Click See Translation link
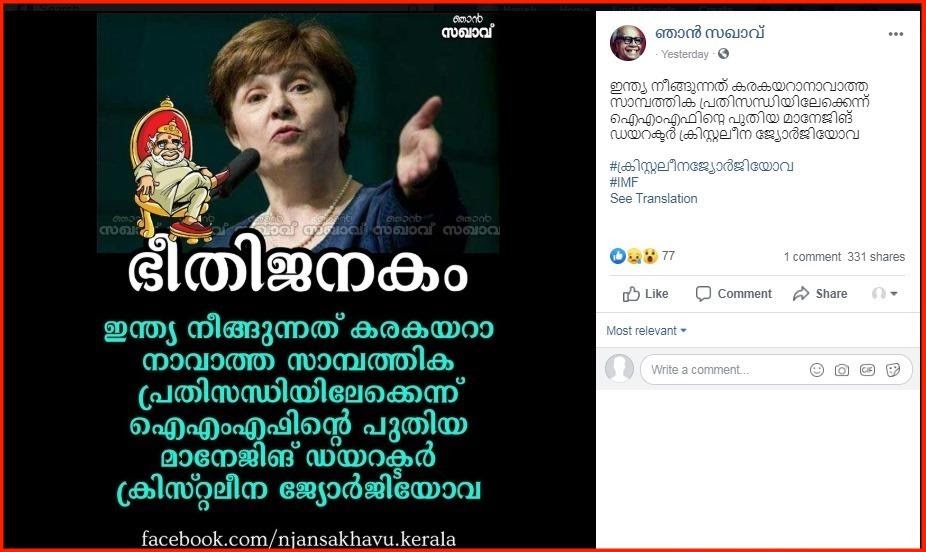926x552 pixels. [653, 198]
